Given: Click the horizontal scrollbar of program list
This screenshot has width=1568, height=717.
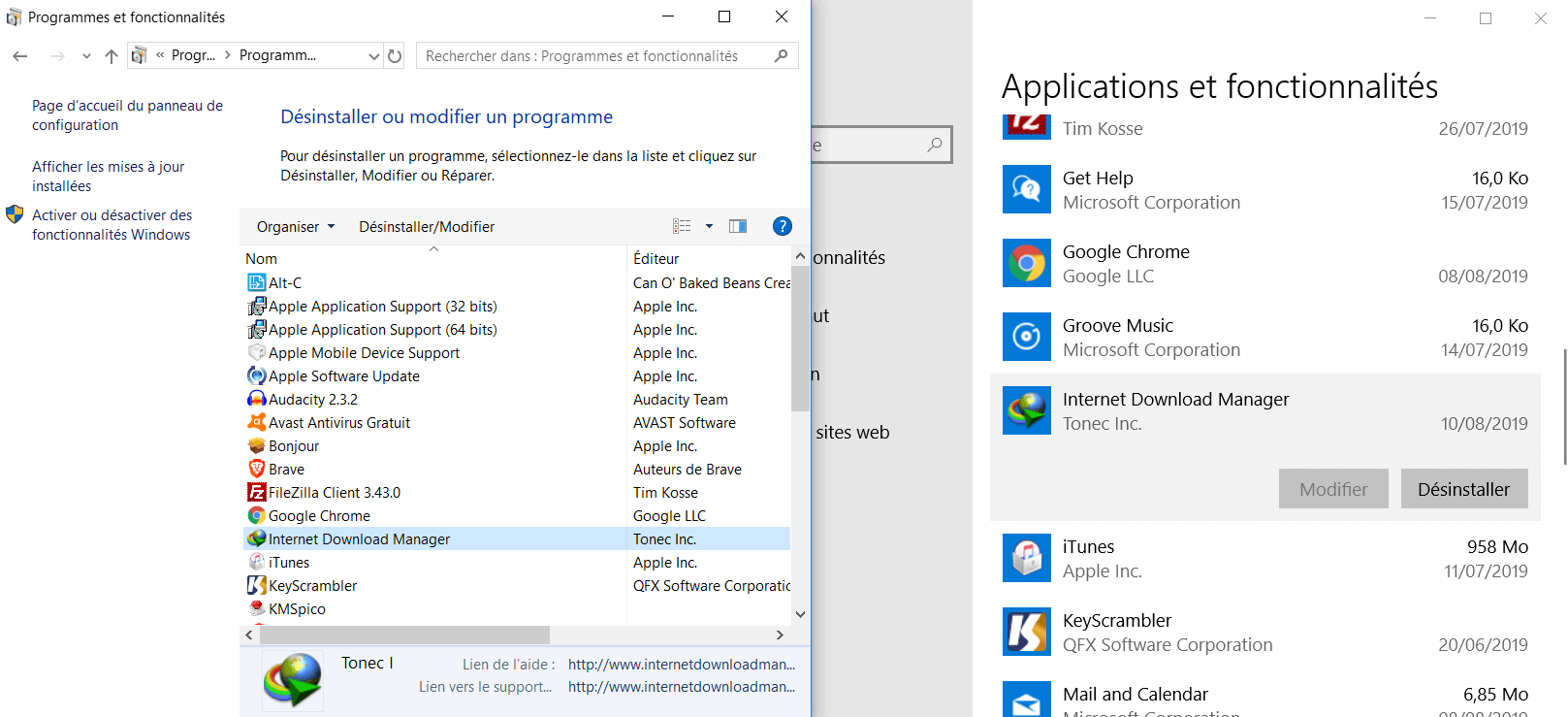Looking at the screenshot, I should [x=404, y=635].
